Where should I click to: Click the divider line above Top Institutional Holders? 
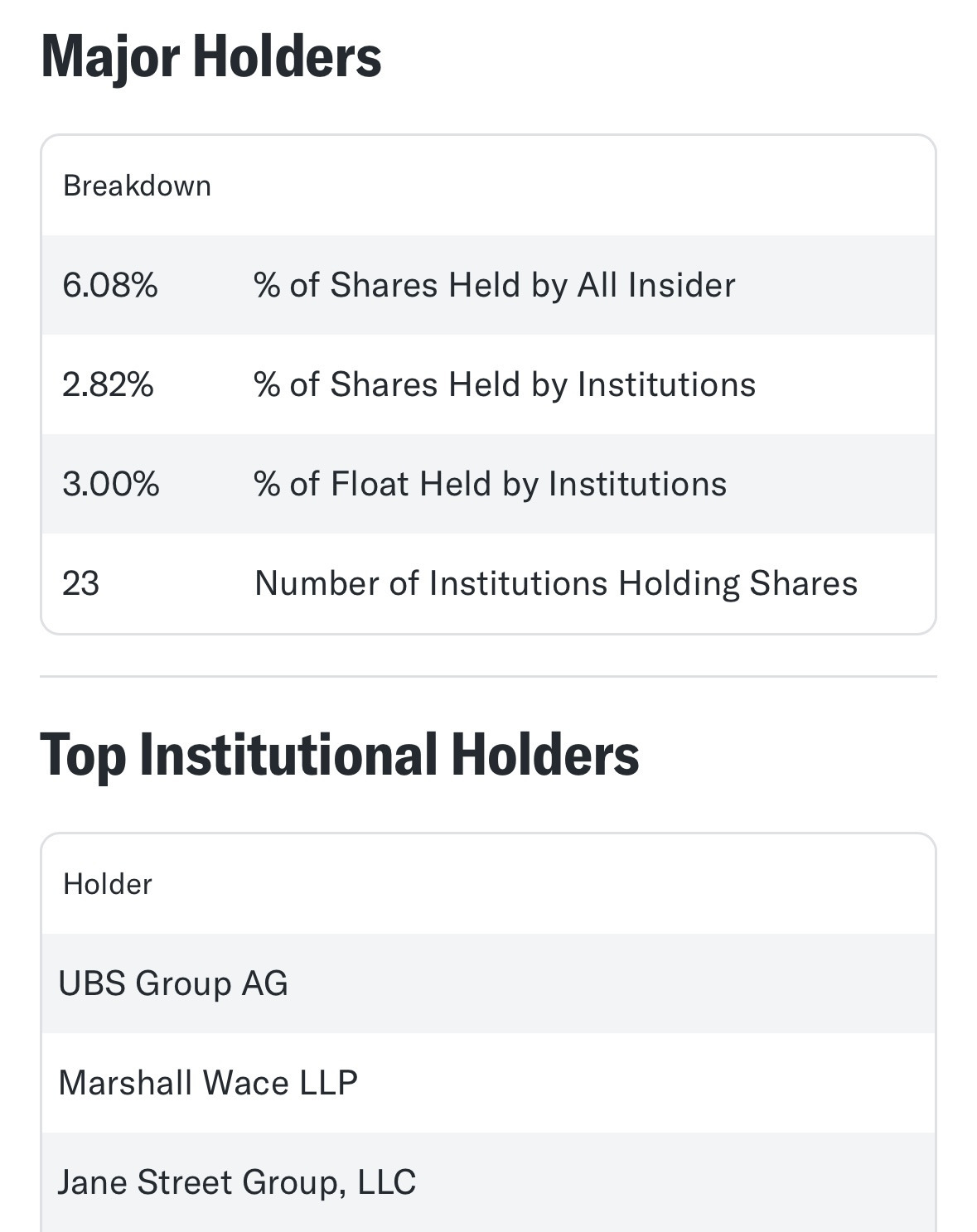(x=488, y=676)
